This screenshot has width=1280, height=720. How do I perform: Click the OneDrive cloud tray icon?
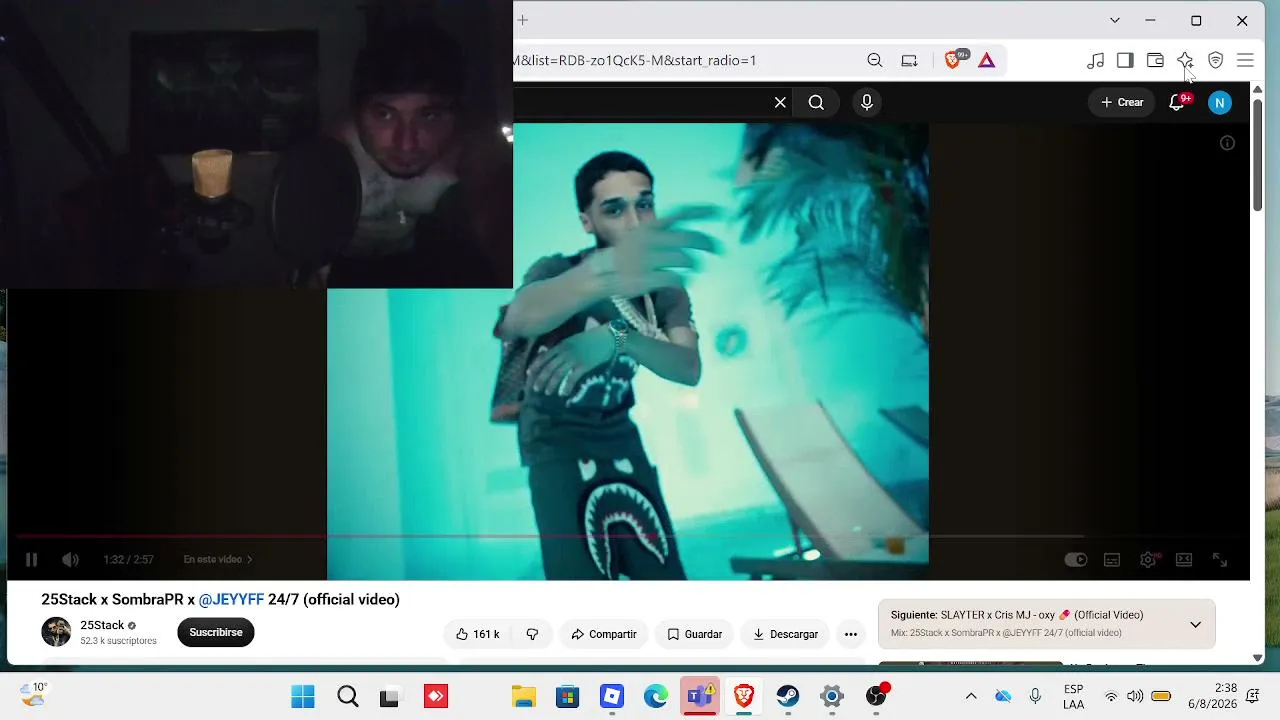pos(1003,696)
